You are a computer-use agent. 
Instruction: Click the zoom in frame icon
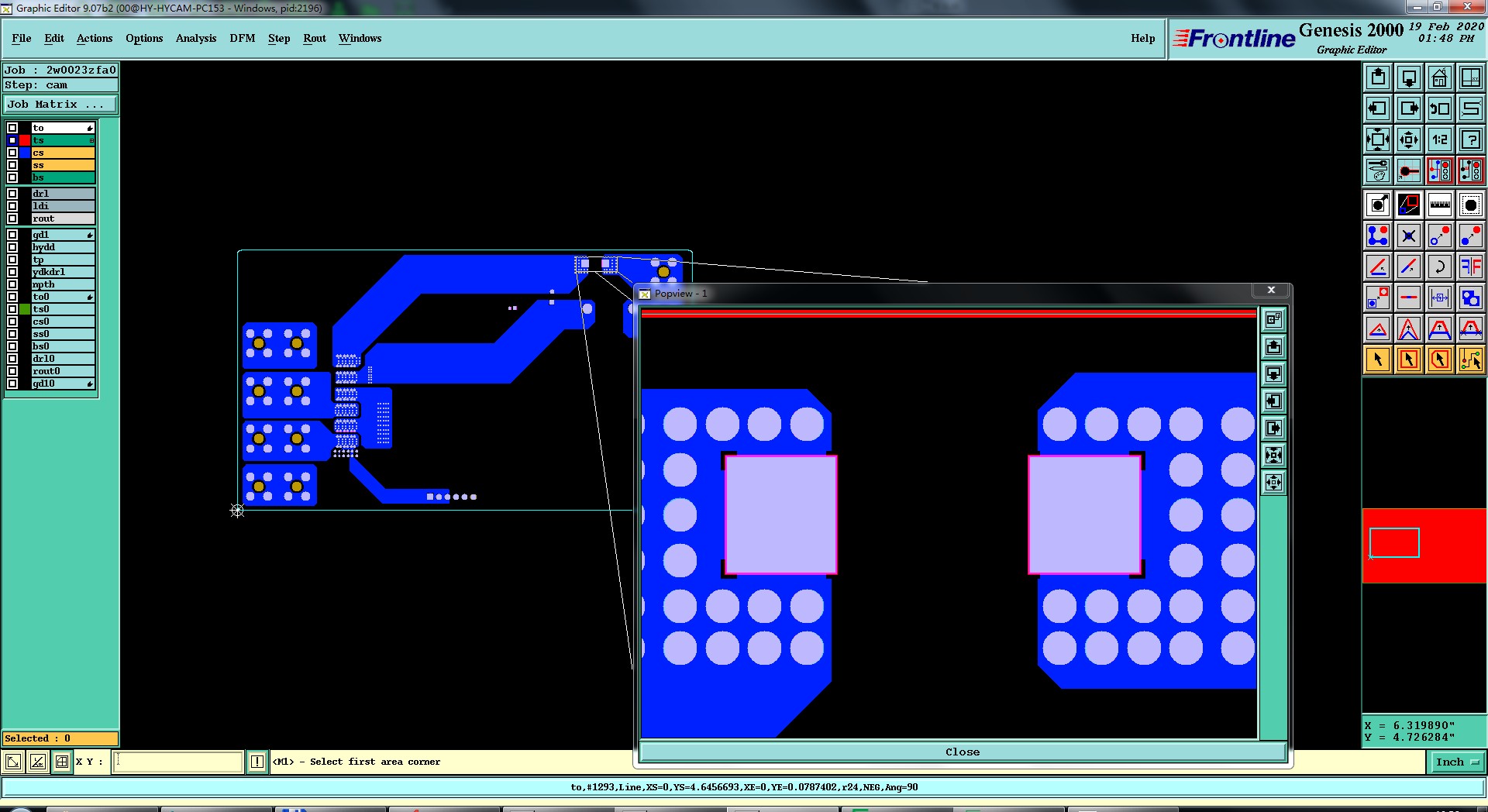pos(1378,139)
